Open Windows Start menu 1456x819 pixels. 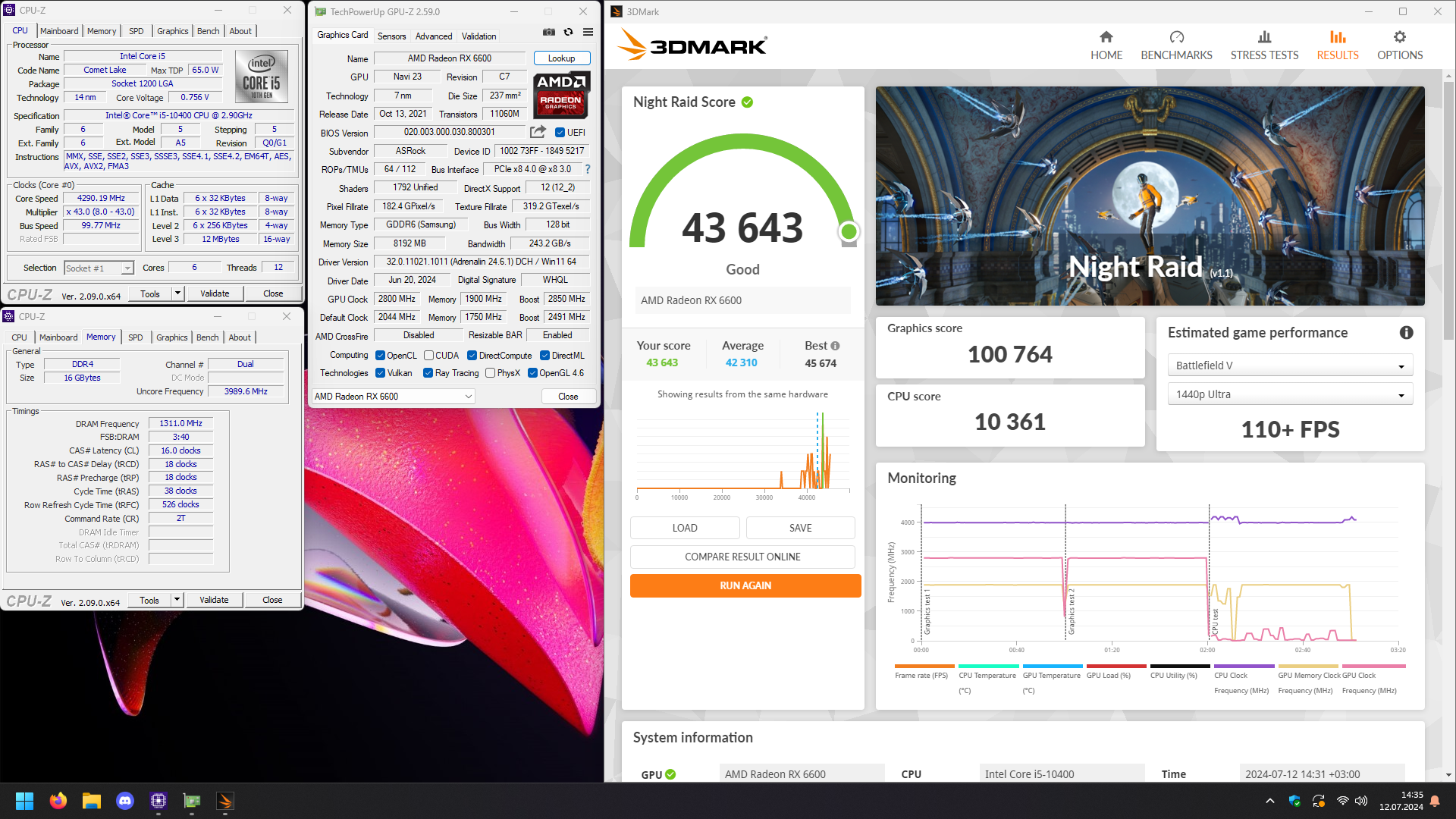tap(24, 801)
